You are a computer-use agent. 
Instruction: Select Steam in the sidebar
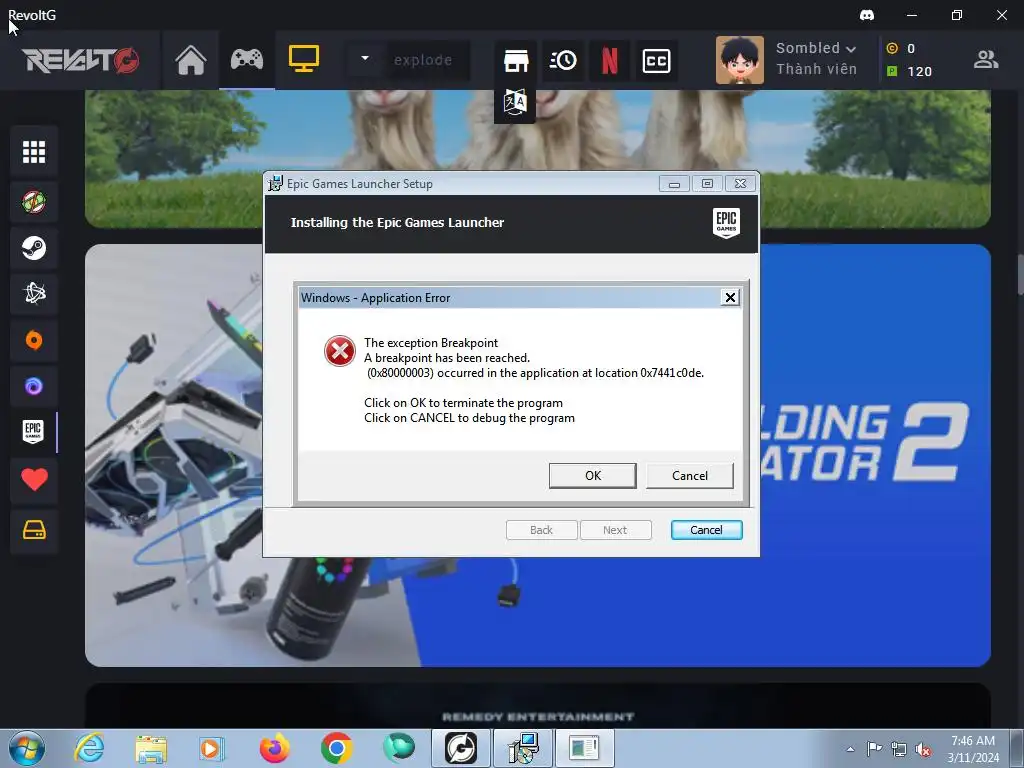(x=34, y=248)
